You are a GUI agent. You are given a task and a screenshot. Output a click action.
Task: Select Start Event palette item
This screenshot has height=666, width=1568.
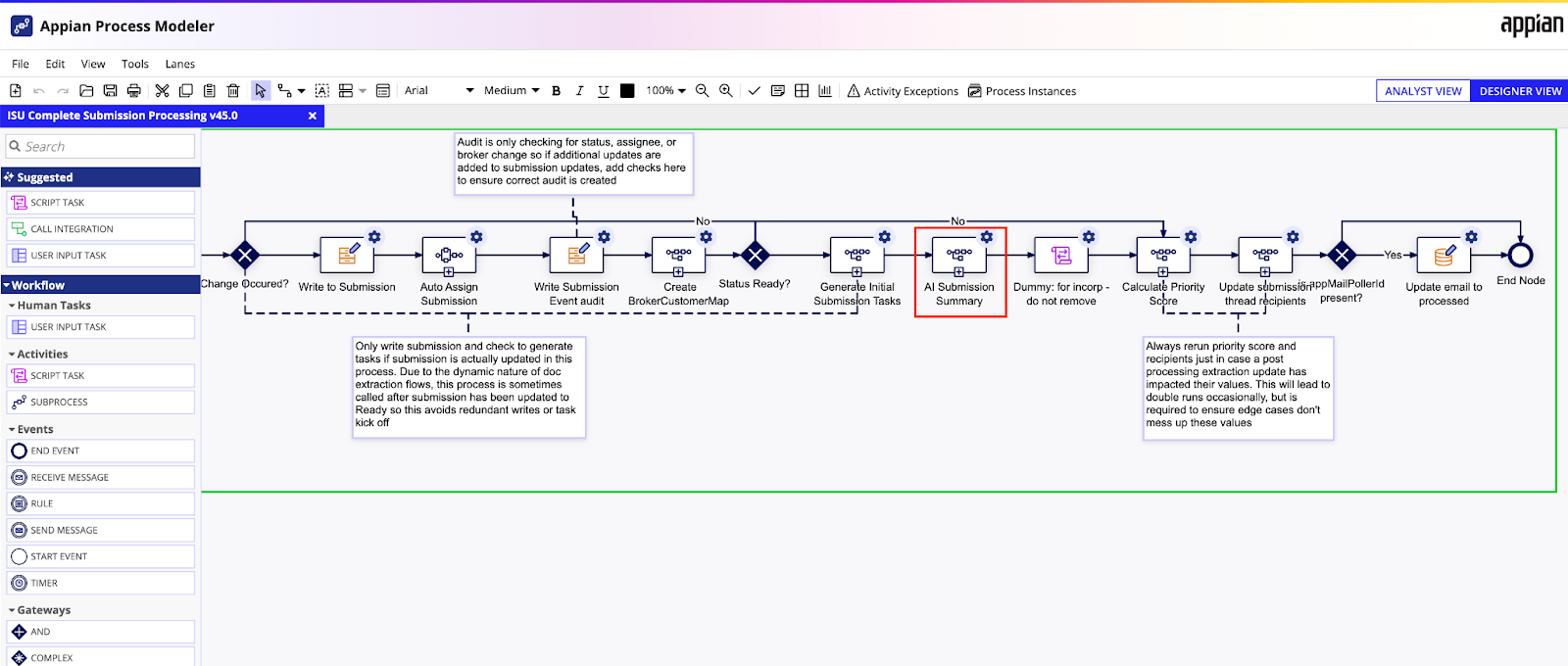click(101, 557)
